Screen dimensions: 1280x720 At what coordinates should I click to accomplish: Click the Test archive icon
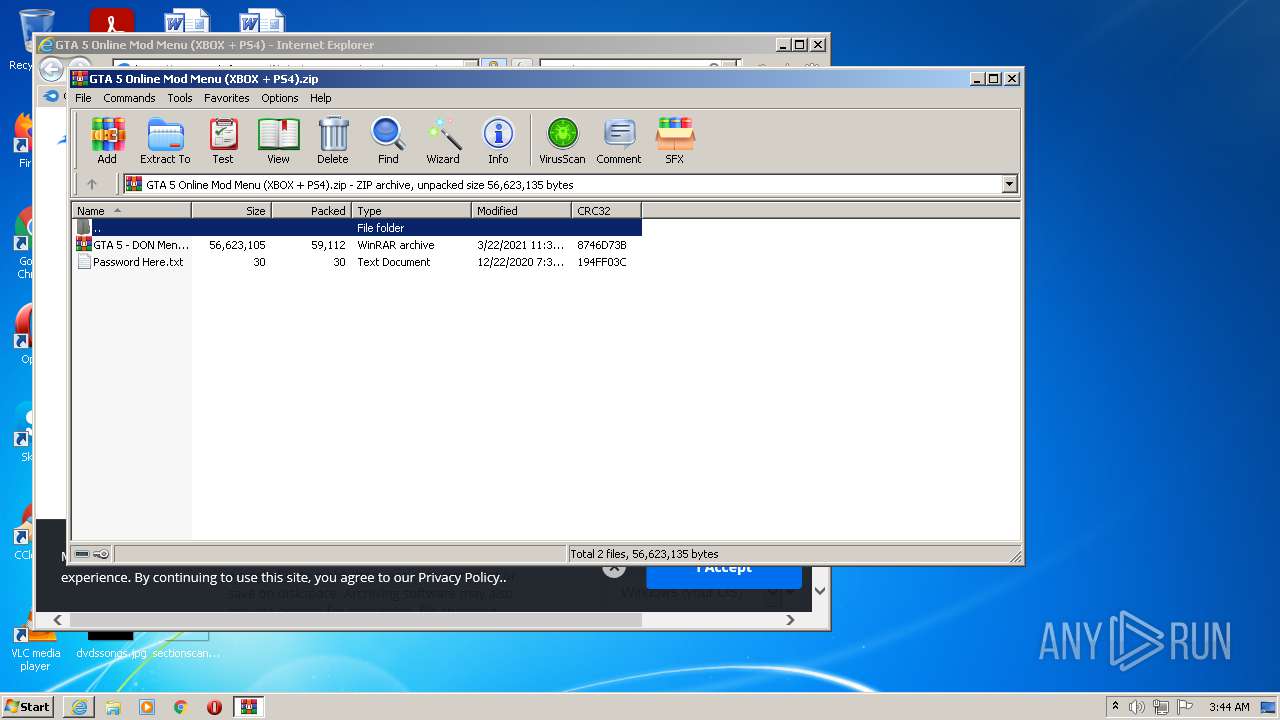[x=223, y=140]
